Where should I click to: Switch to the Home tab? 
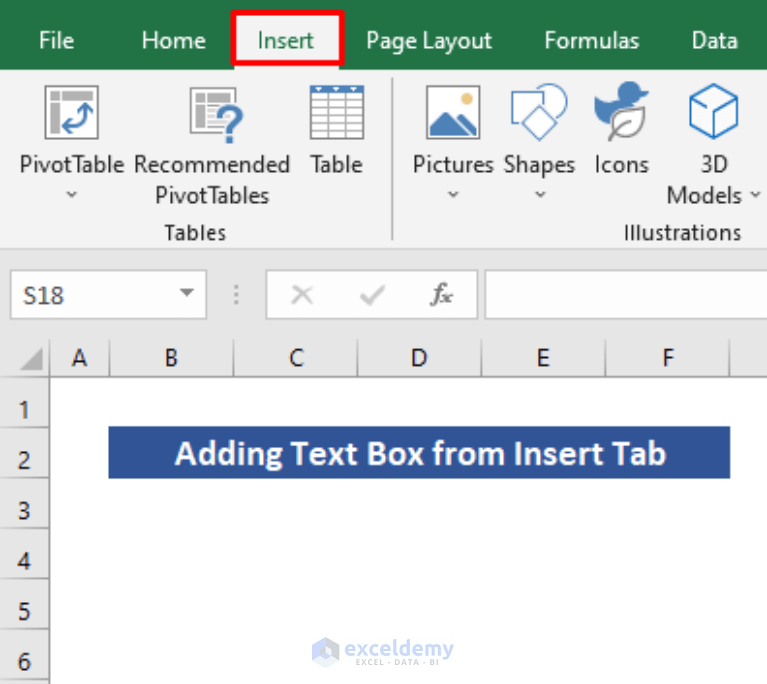click(x=174, y=41)
